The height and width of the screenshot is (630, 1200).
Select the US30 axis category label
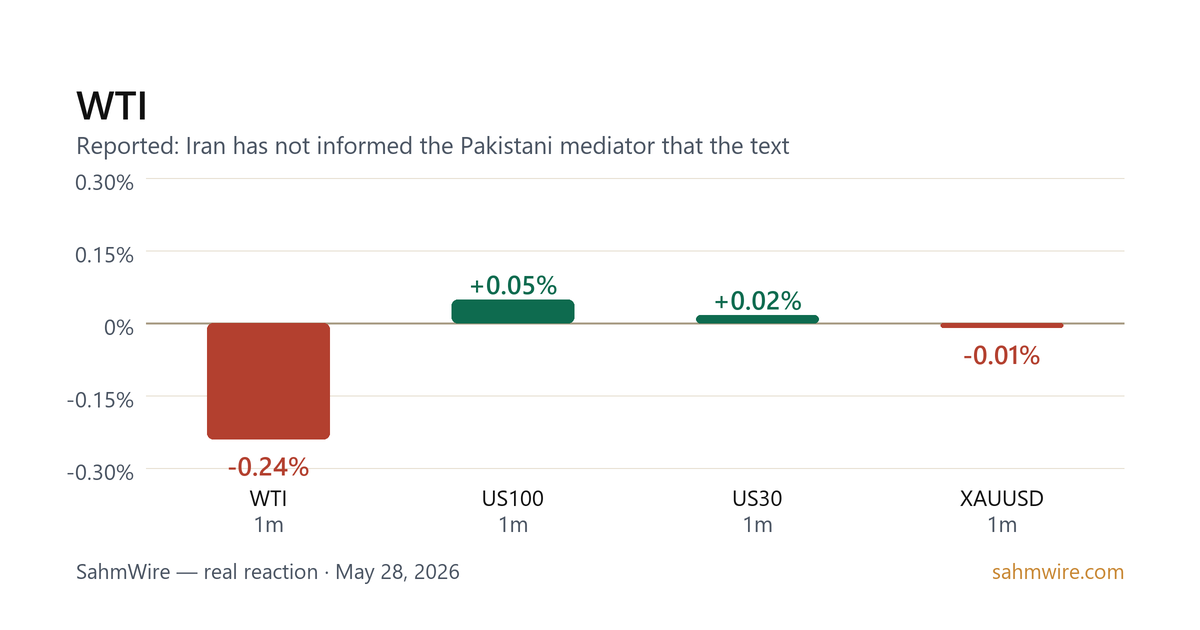point(757,498)
